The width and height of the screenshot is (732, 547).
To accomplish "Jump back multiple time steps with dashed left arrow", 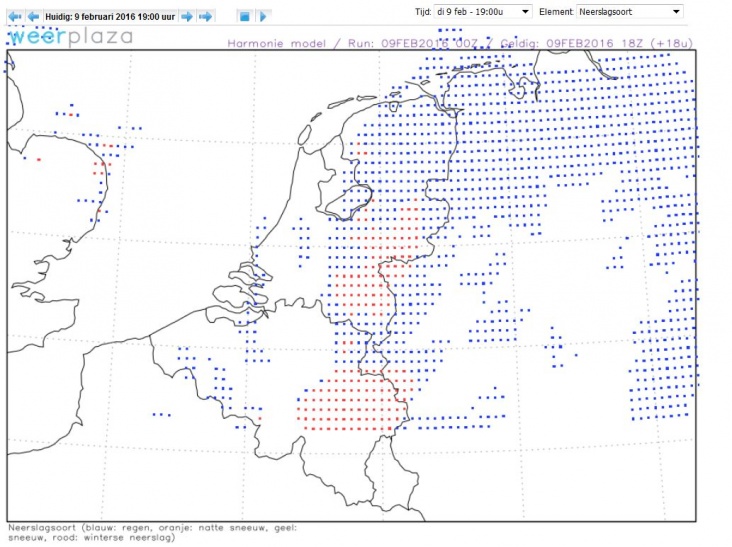I will pos(14,17).
